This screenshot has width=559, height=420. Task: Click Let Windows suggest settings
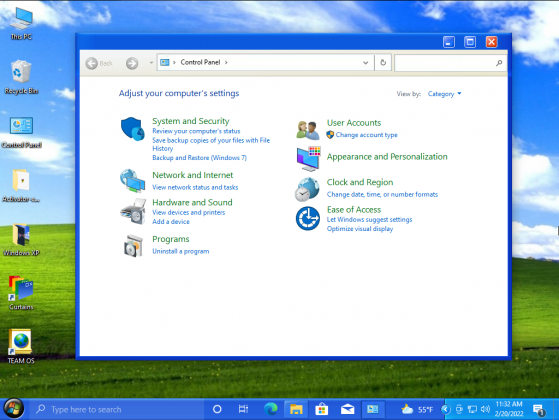coord(370,220)
